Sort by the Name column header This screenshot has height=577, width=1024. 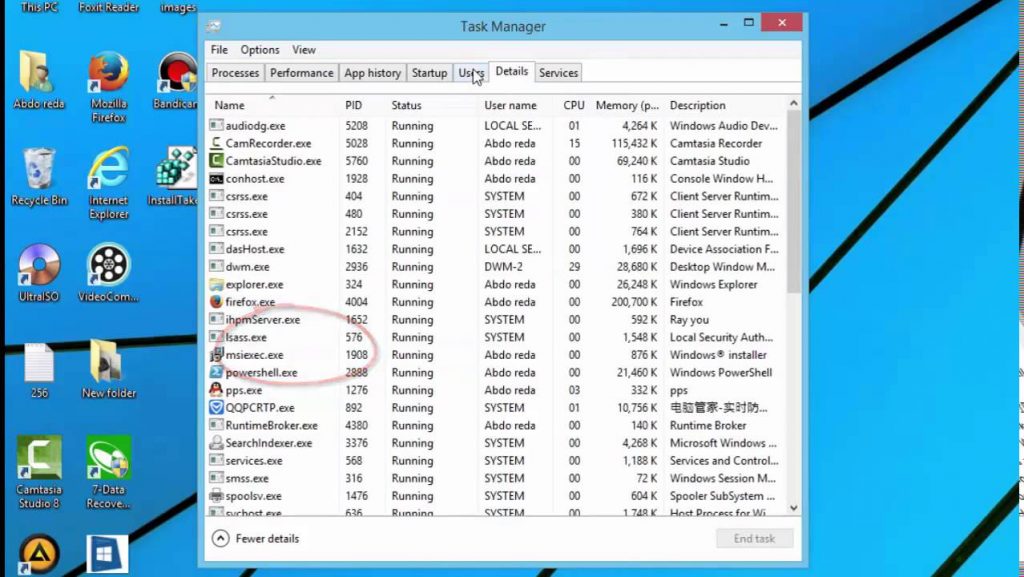coord(274,104)
